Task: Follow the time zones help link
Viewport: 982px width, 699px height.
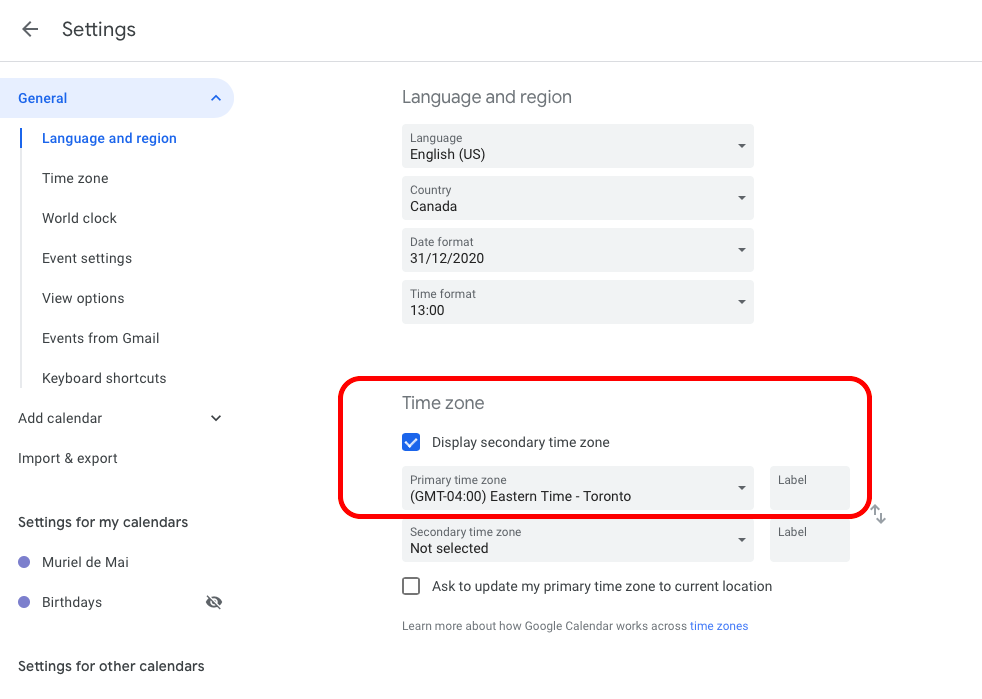Action: 719,626
